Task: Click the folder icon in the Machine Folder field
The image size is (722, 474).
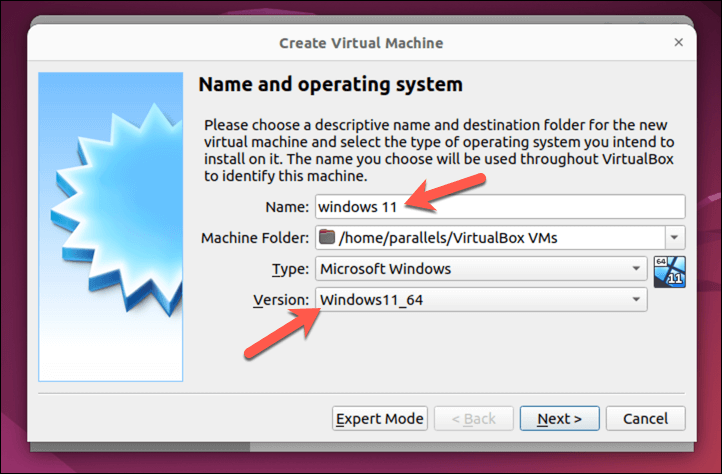Action: coord(327,237)
